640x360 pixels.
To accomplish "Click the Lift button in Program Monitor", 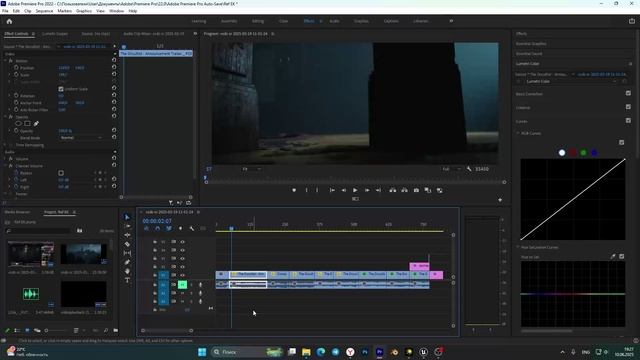I will tap(393, 190).
